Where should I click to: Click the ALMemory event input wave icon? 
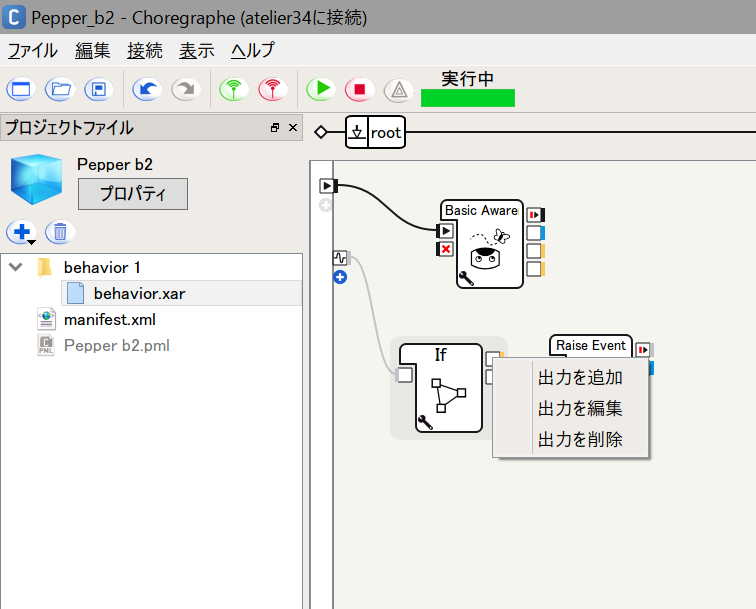click(x=340, y=258)
